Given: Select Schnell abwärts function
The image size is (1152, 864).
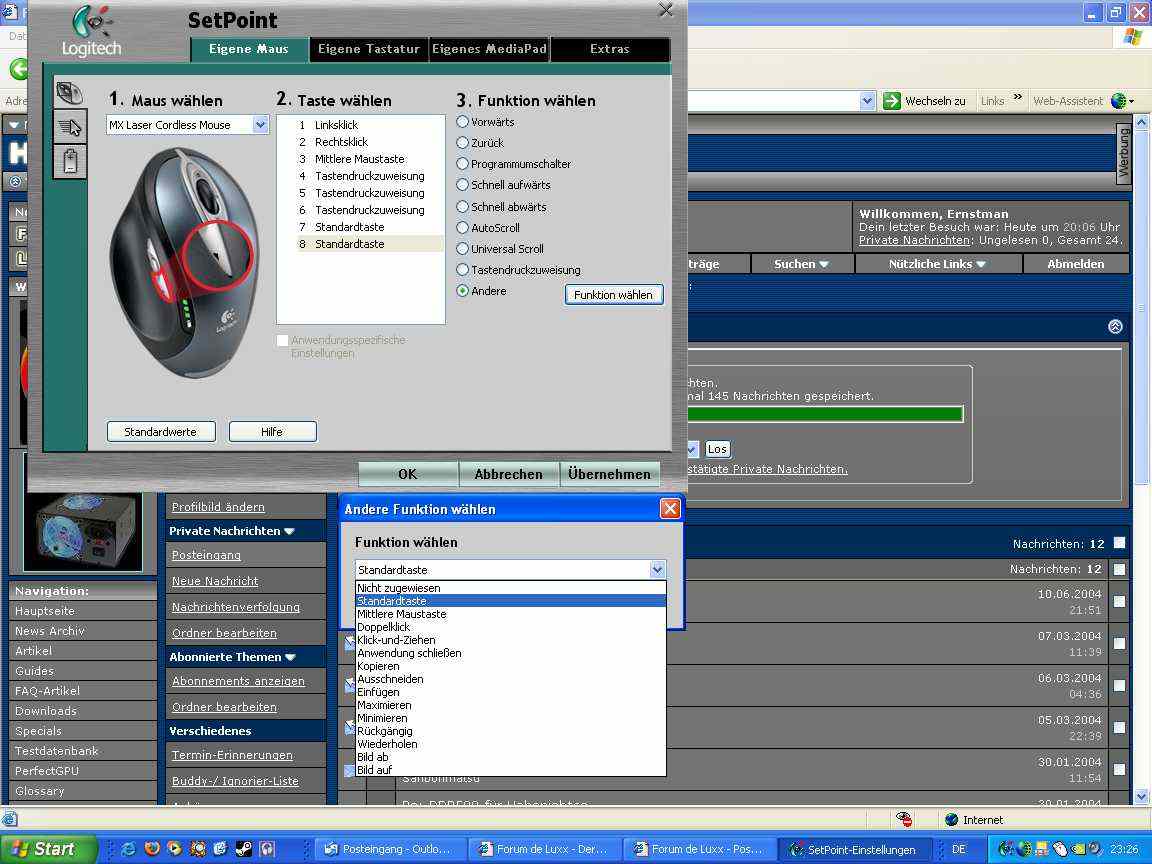Looking at the screenshot, I should click(463, 206).
